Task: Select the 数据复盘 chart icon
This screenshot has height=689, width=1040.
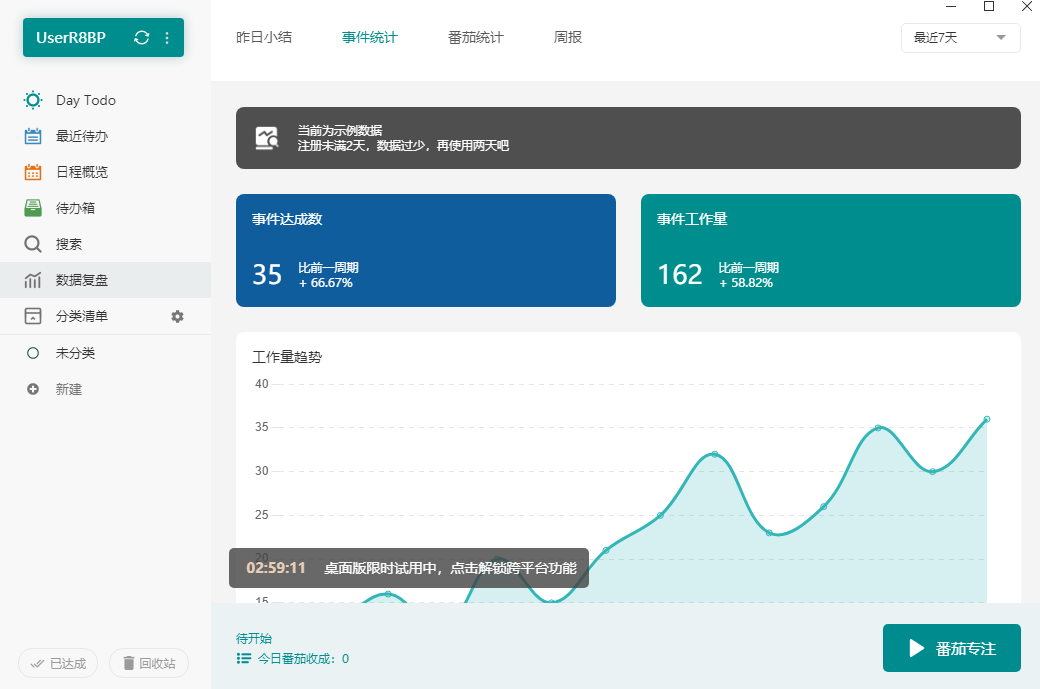Action: pyautogui.click(x=31, y=280)
